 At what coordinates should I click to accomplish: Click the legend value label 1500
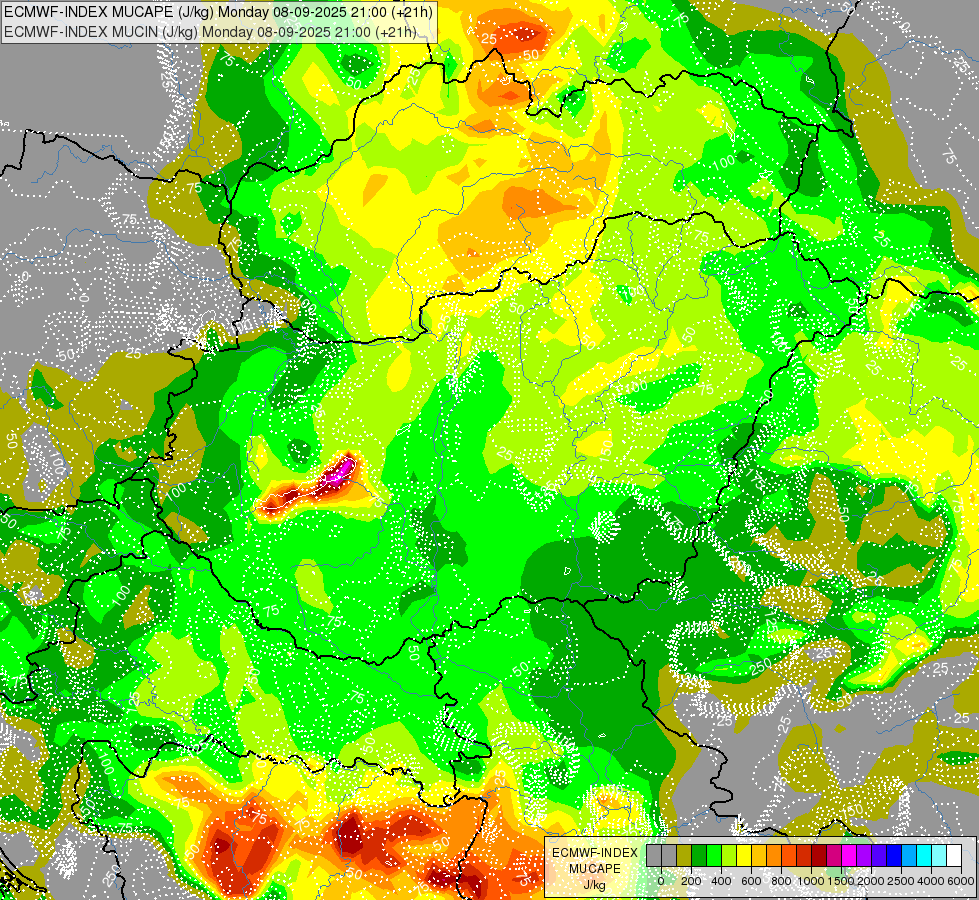pos(842,881)
